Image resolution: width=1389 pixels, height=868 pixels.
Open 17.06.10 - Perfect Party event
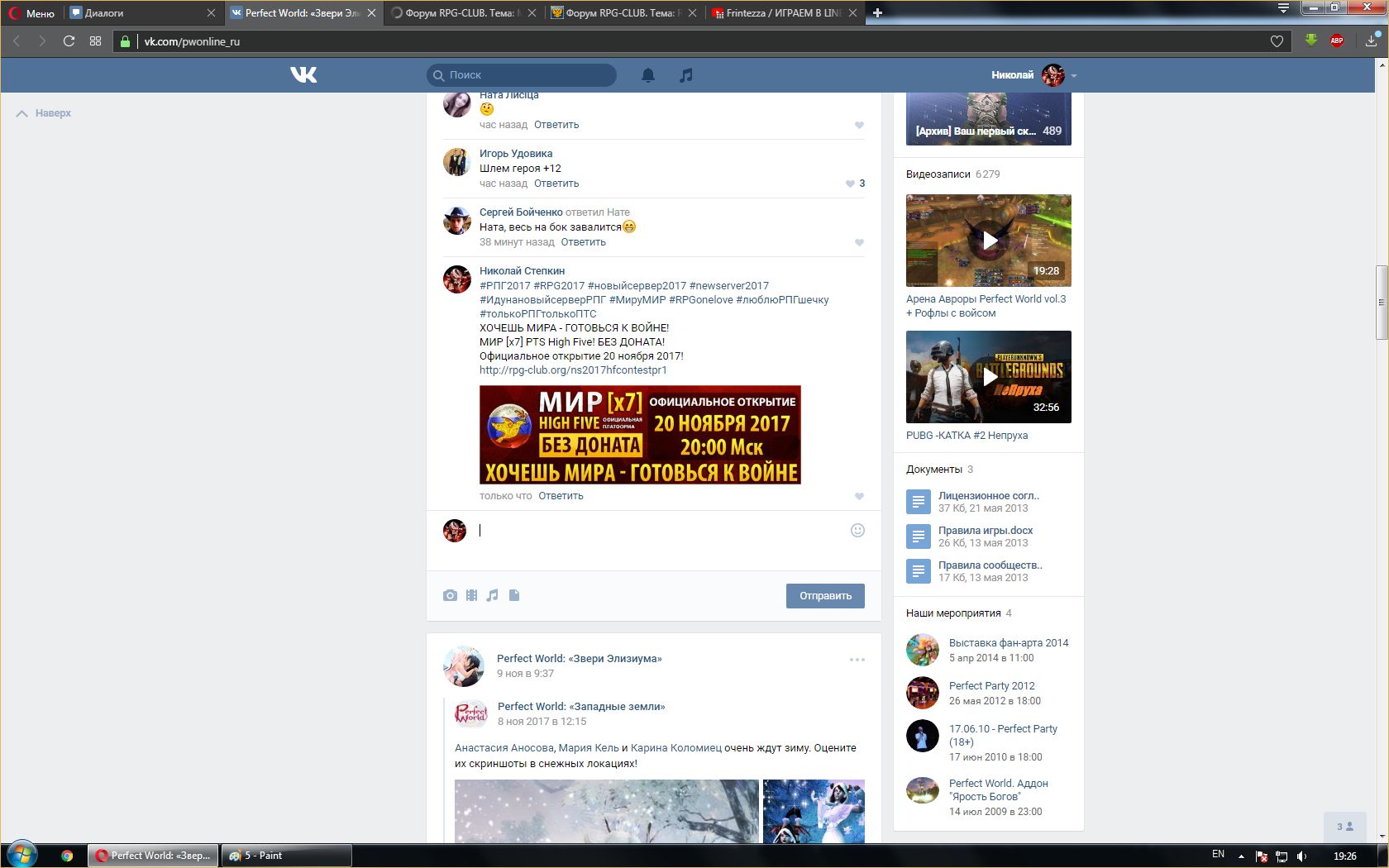click(x=1003, y=736)
